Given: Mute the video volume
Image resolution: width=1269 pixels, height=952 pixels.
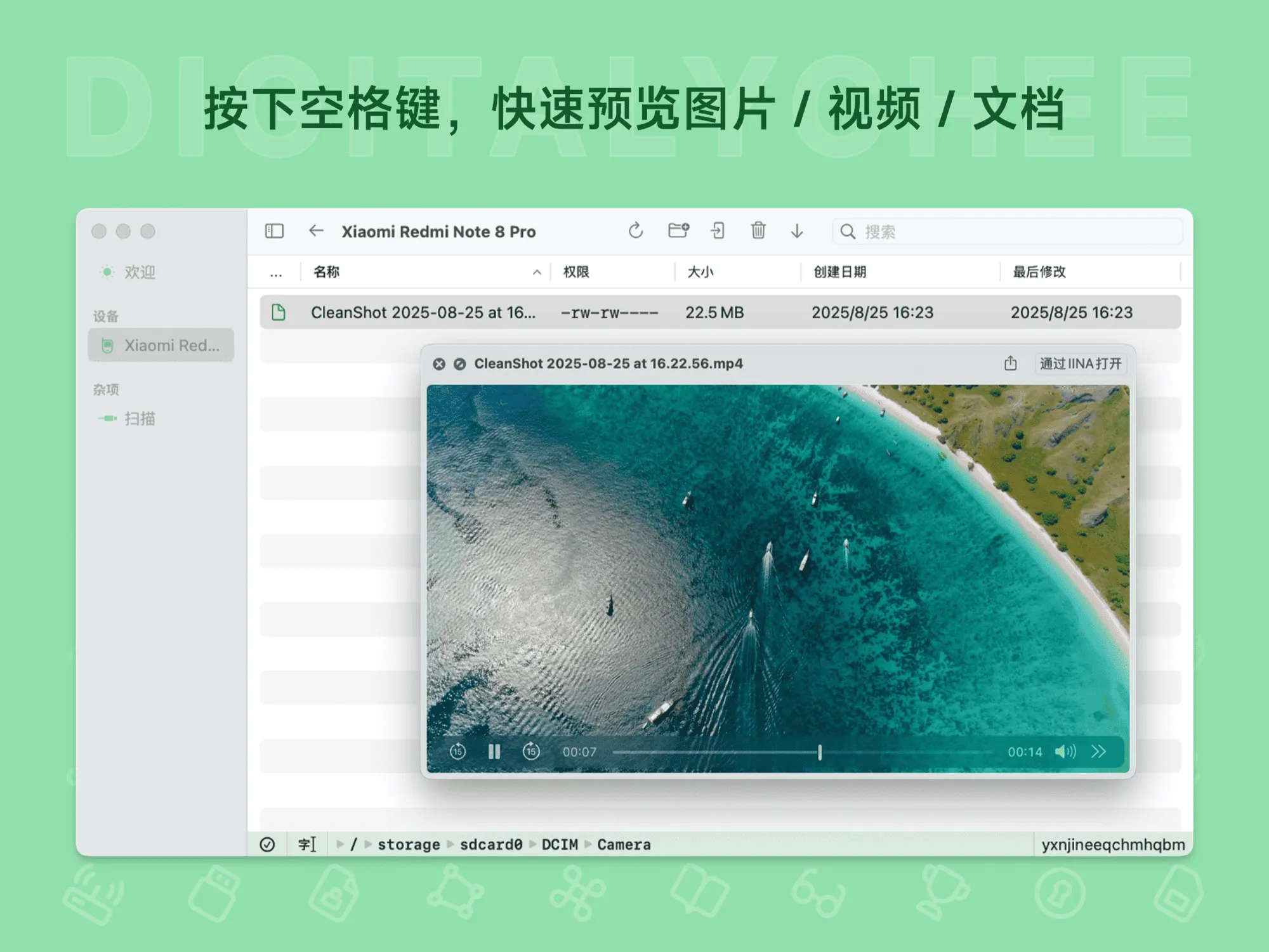Looking at the screenshot, I should pos(1065,752).
